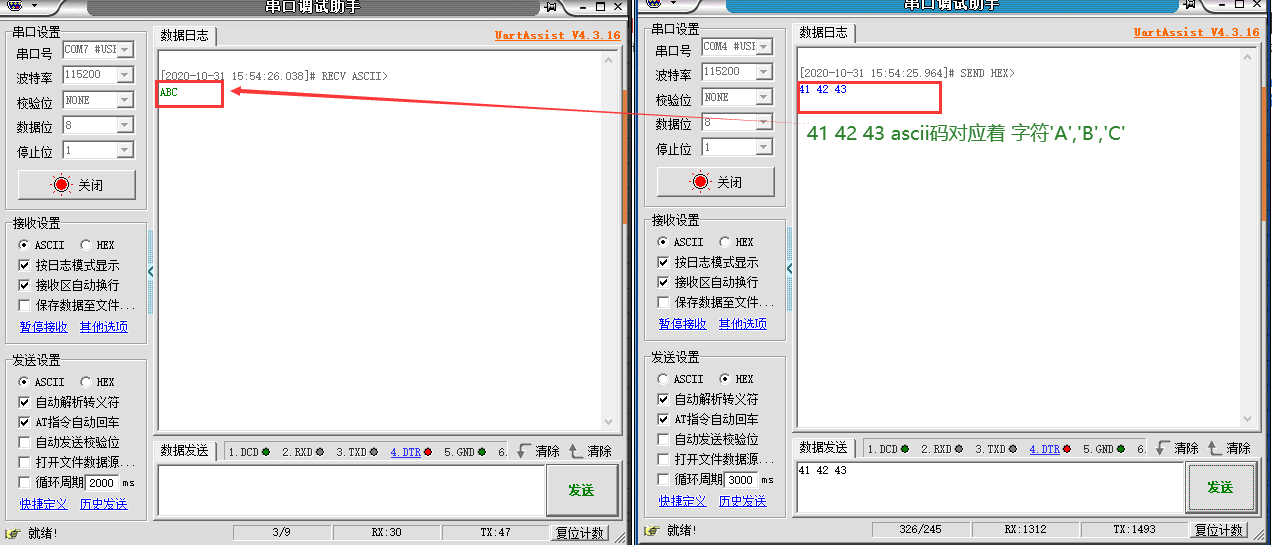Enable 循环周期 checkbox in right window
This screenshot has width=1272, height=545.
(x=664, y=479)
